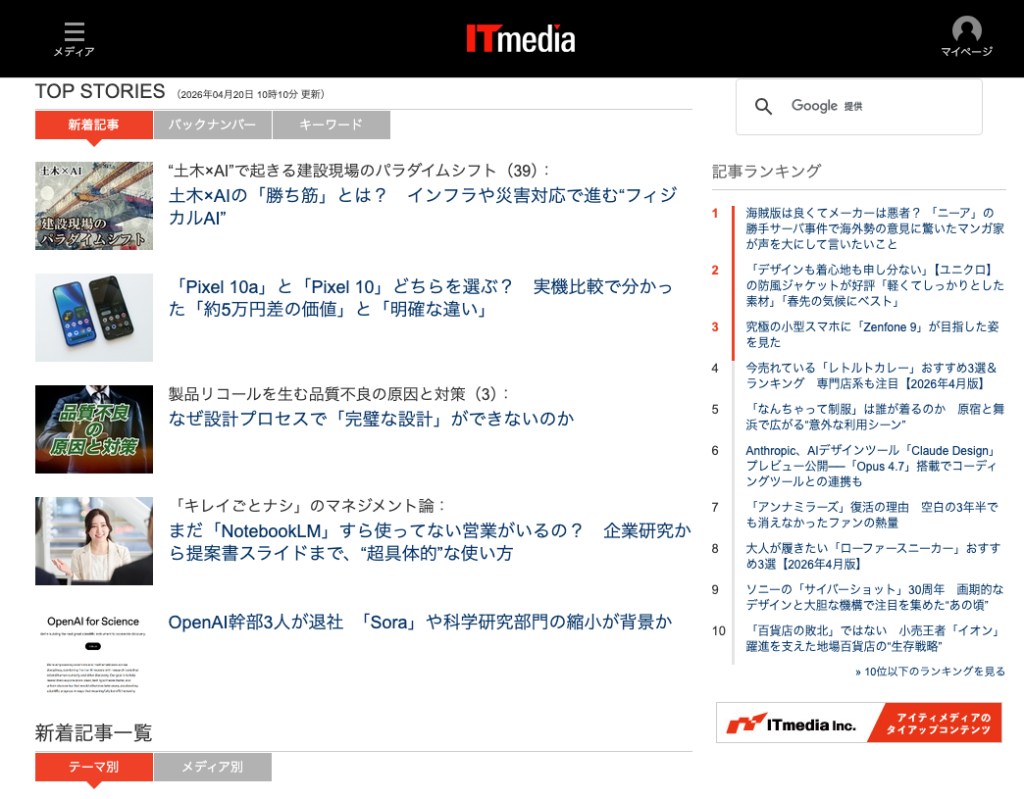This screenshot has height=799, width=1024.
Task: Open the Pixel 10a comparison phone thumbnail
Action: (94, 318)
